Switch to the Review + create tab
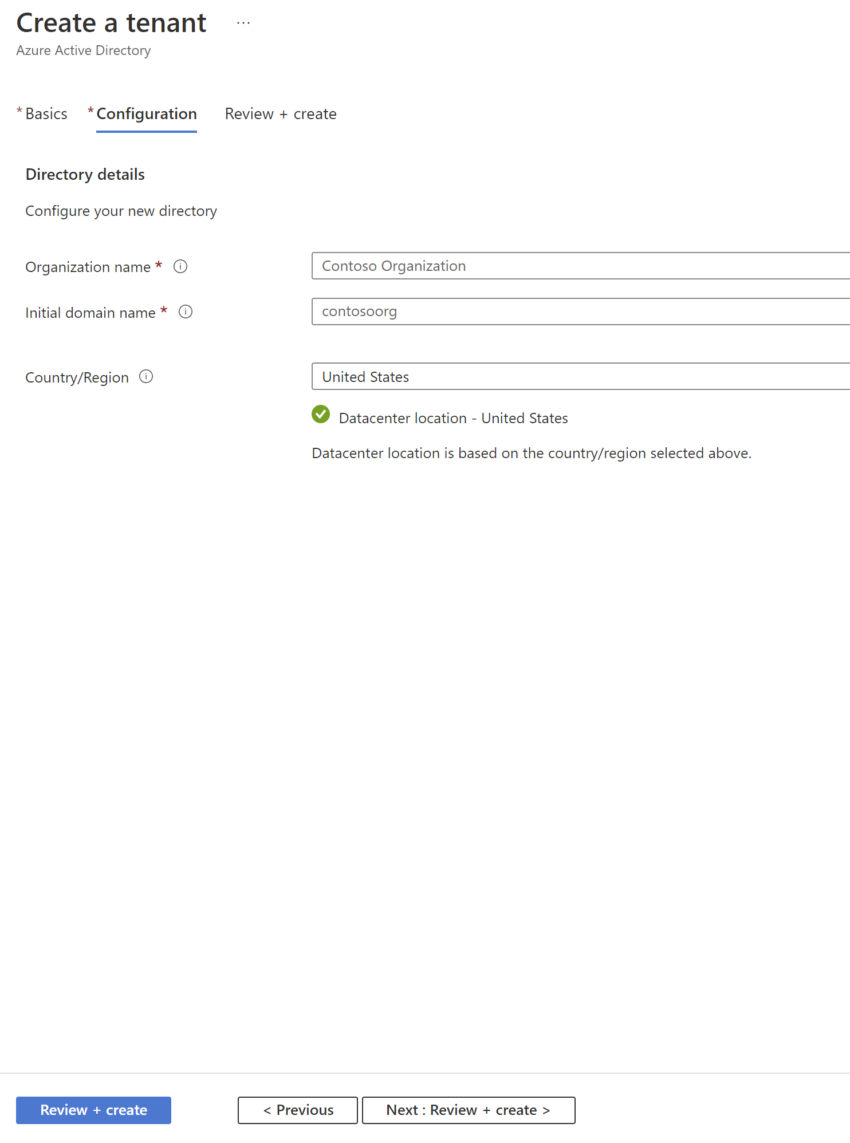 pyautogui.click(x=280, y=113)
